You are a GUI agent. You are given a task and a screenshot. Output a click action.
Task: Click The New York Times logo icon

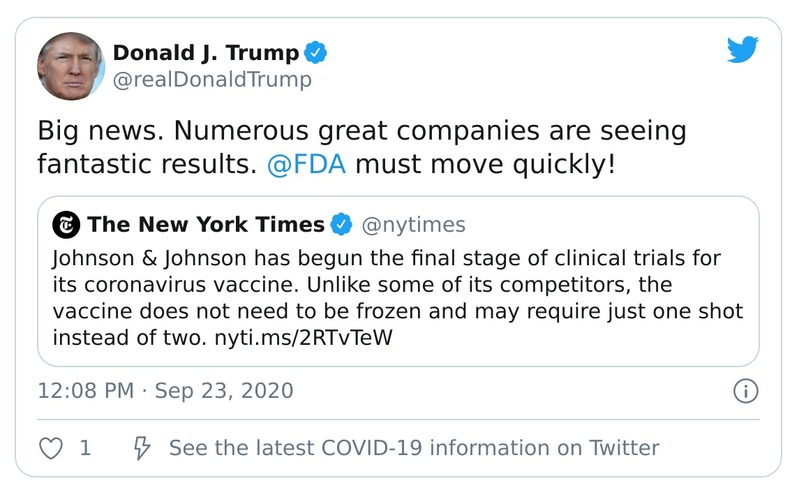click(x=67, y=224)
